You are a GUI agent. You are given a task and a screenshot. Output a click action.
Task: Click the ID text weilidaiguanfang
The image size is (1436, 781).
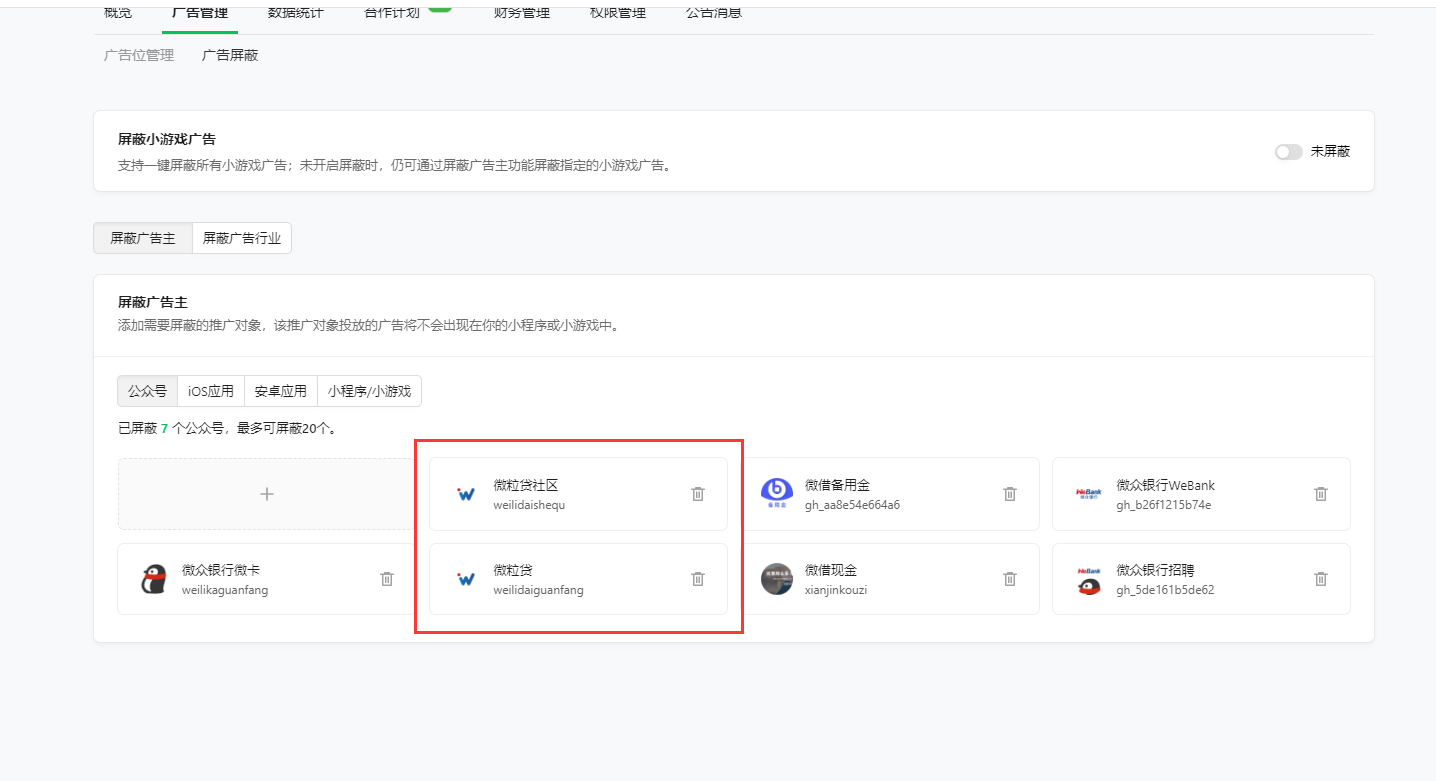click(x=538, y=590)
